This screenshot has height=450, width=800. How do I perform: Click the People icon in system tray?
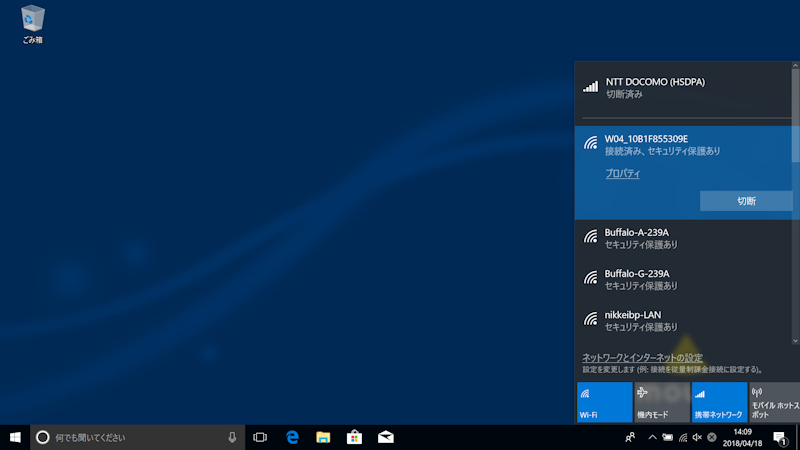[x=630, y=437]
